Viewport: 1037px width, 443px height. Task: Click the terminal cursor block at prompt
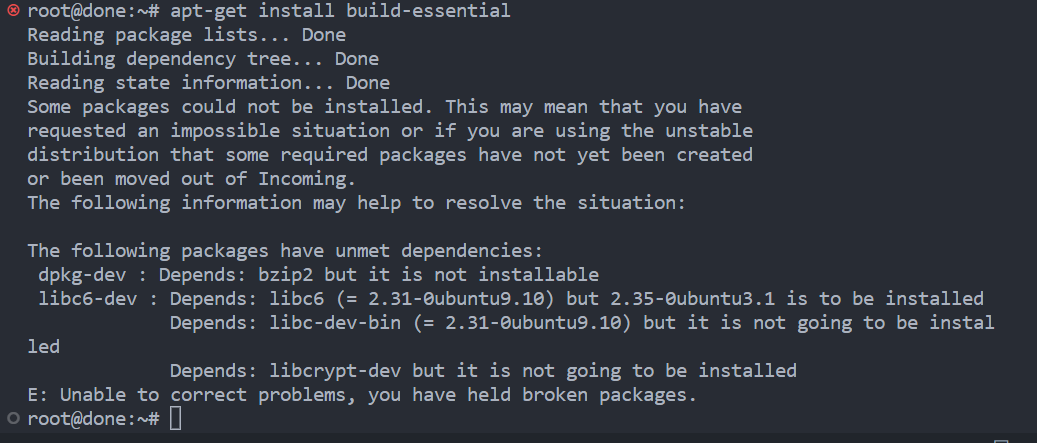click(x=175, y=419)
